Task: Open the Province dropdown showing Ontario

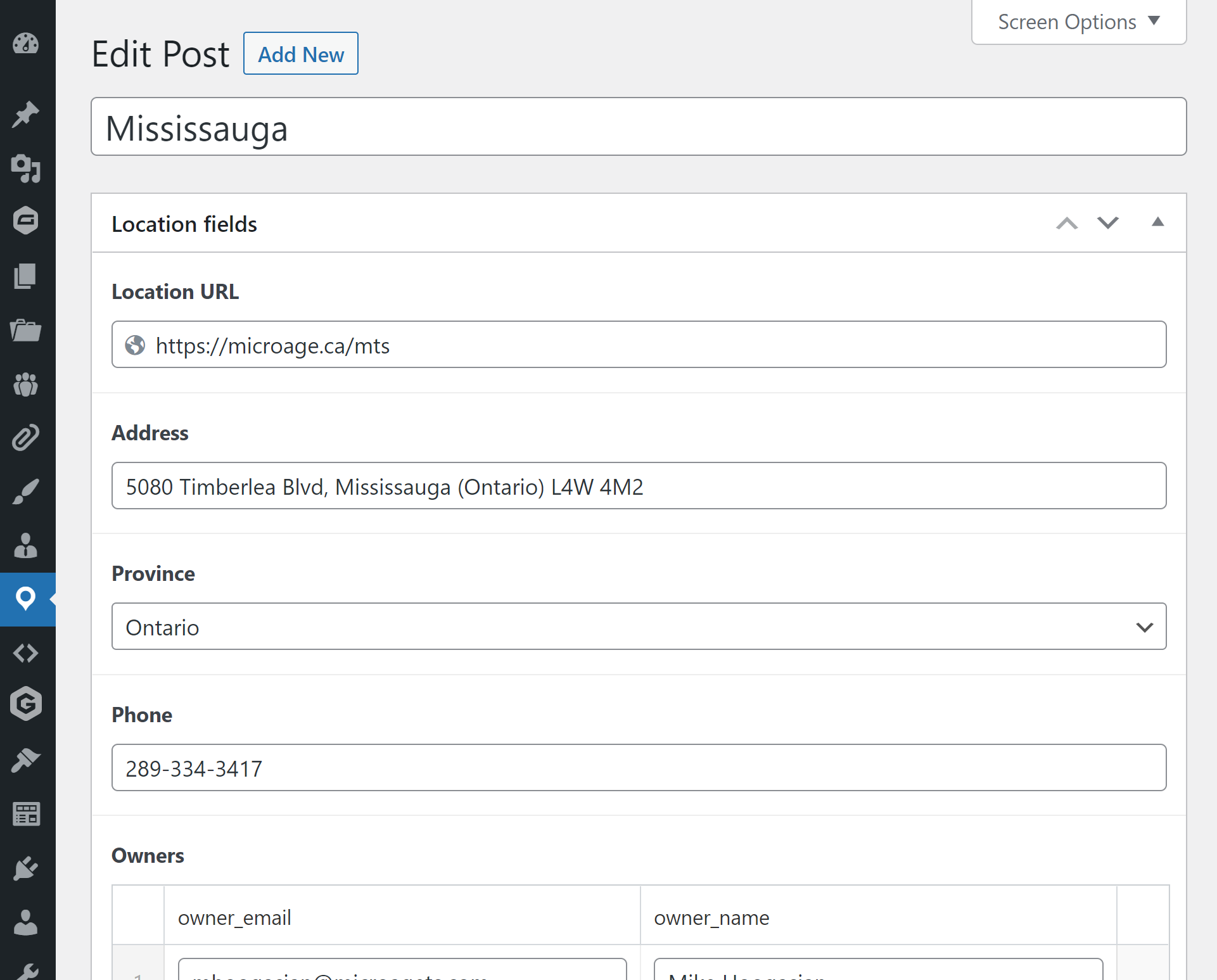Action: tap(638, 627)
